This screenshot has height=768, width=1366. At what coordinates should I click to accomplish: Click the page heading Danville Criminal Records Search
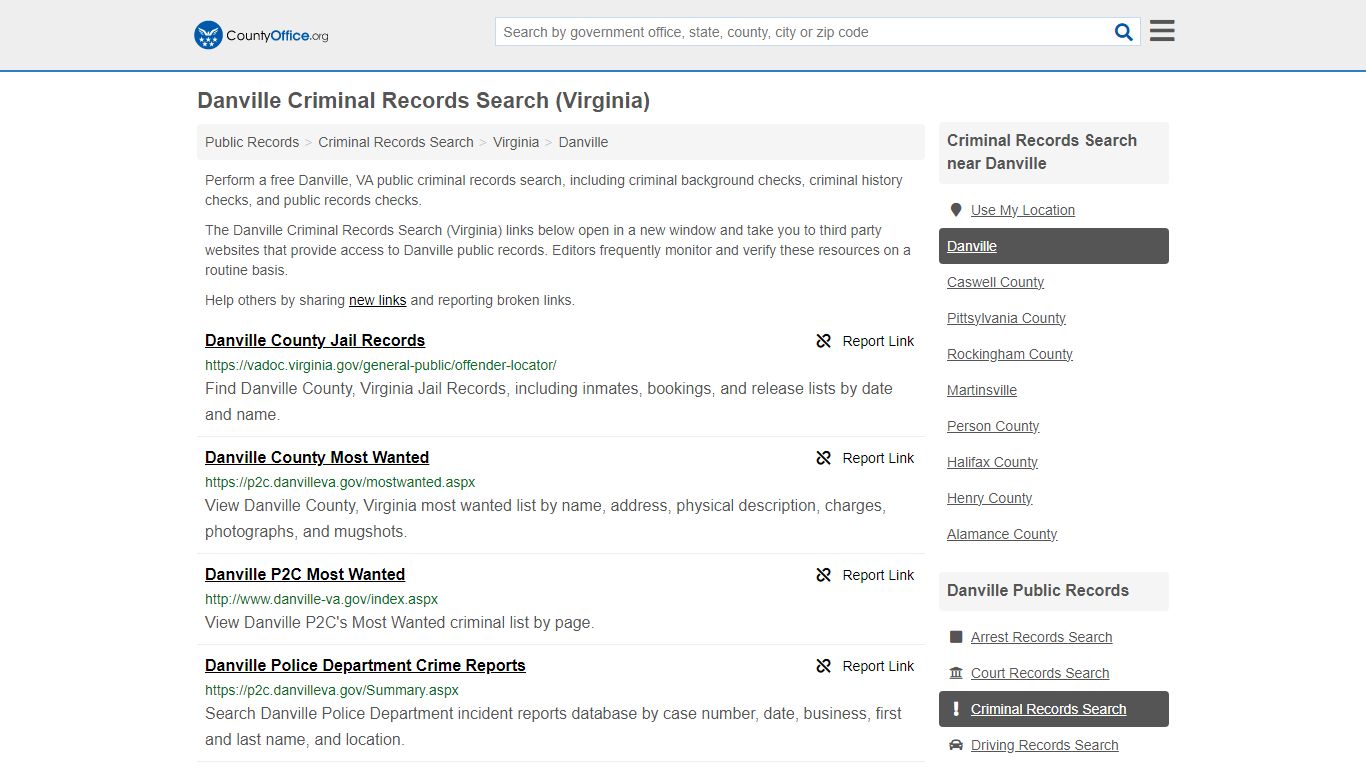point(423,101)
